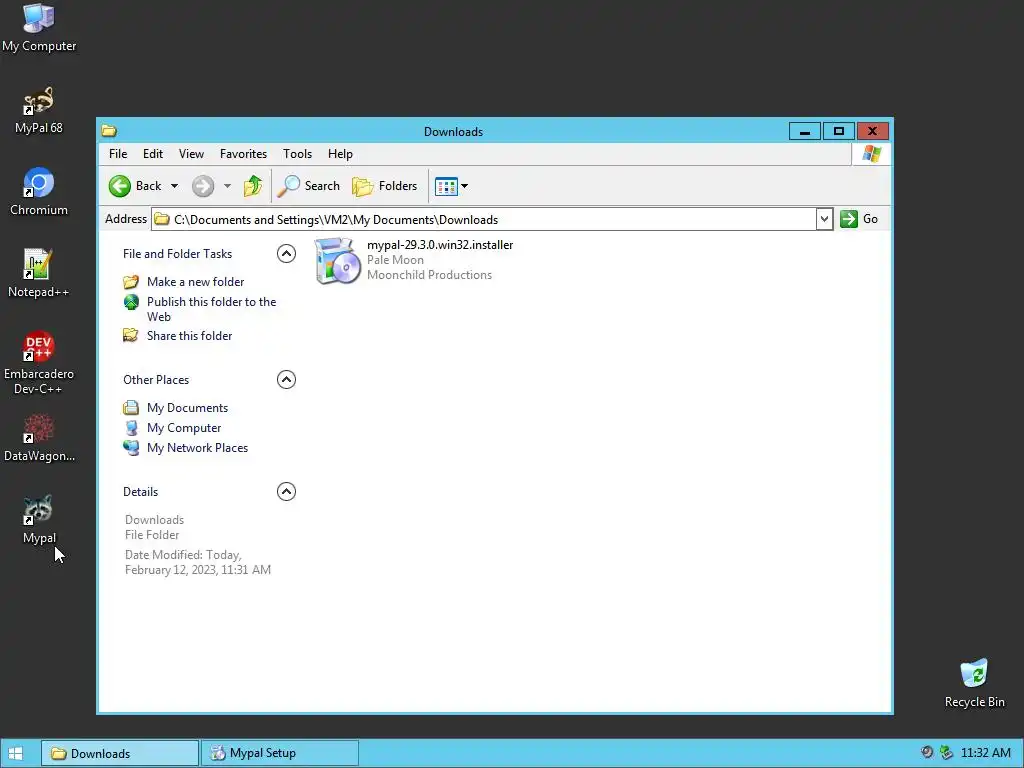Select the Mypal raccoon desktop shortcut

point(39,520)
